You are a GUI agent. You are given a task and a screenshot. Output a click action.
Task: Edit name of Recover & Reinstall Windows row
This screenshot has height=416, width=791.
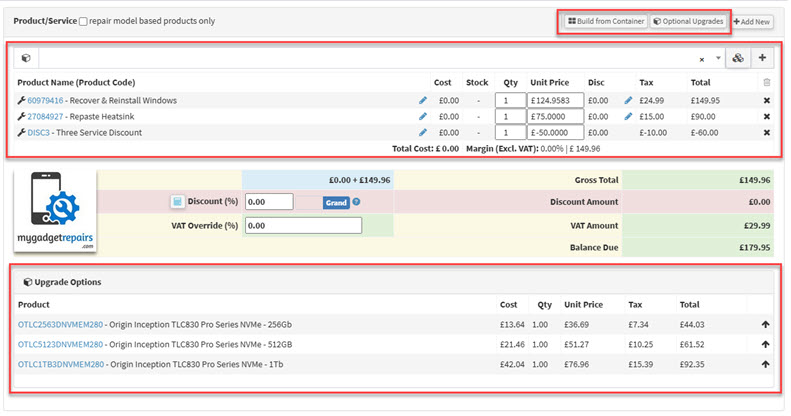click(423, 100)
